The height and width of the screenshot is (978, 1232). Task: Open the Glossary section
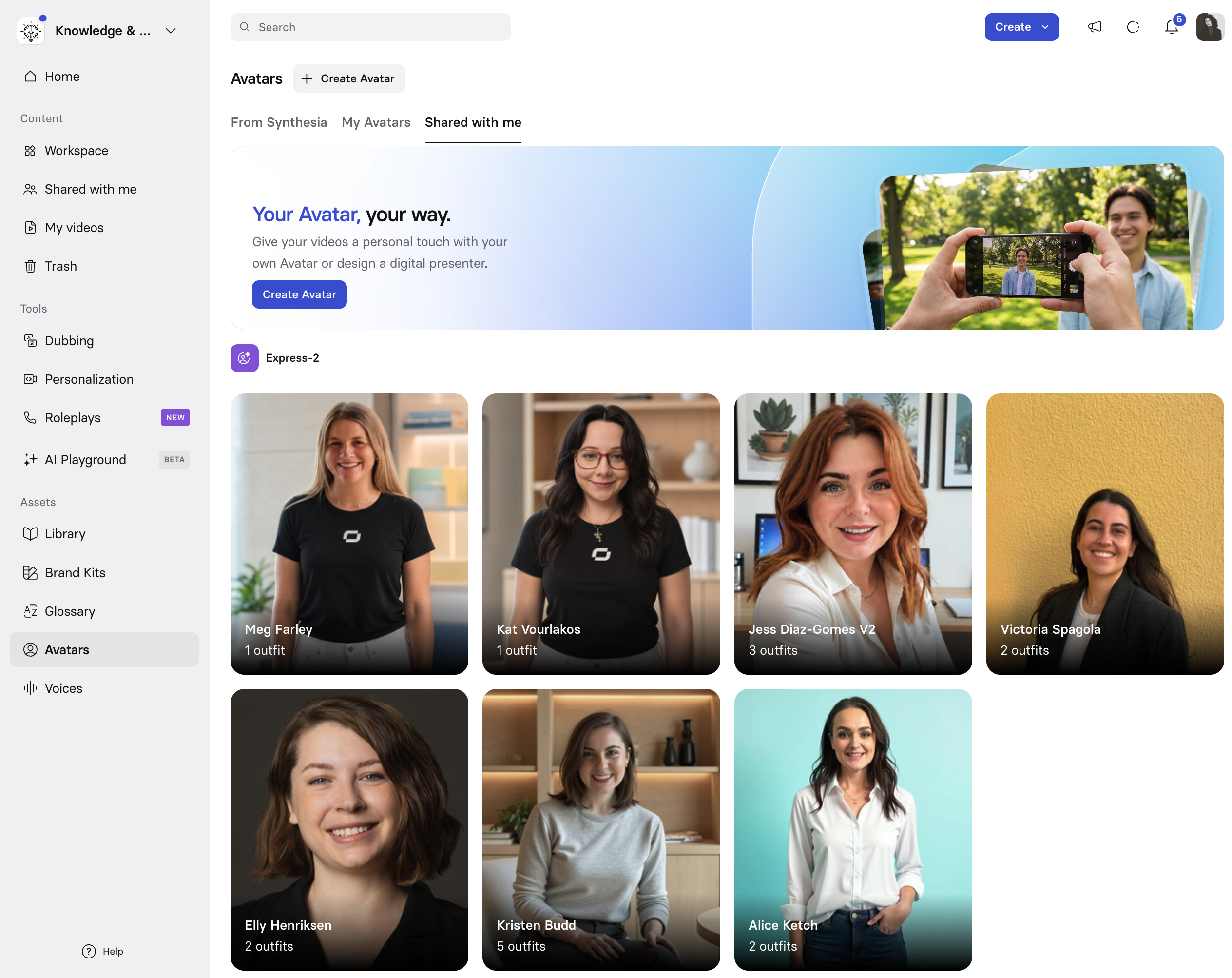pos(104,611)
